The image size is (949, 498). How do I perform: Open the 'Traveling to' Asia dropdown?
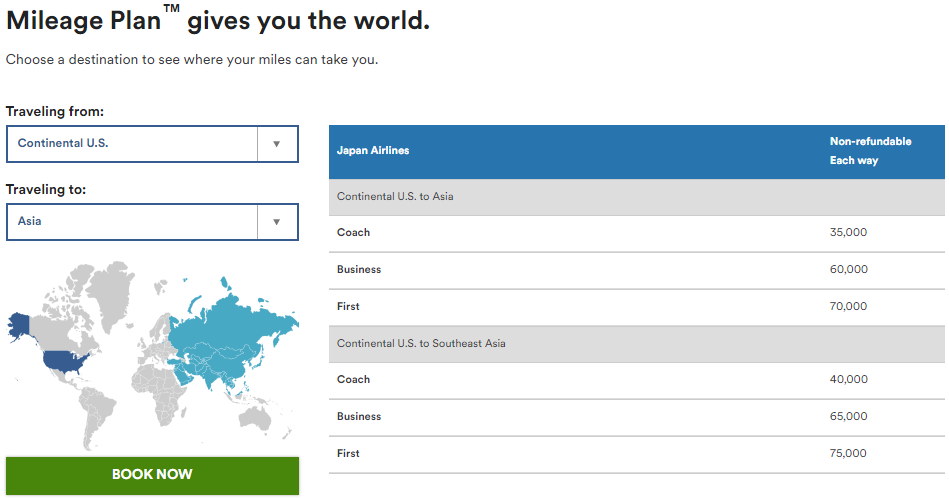click(x=152, y=222)
